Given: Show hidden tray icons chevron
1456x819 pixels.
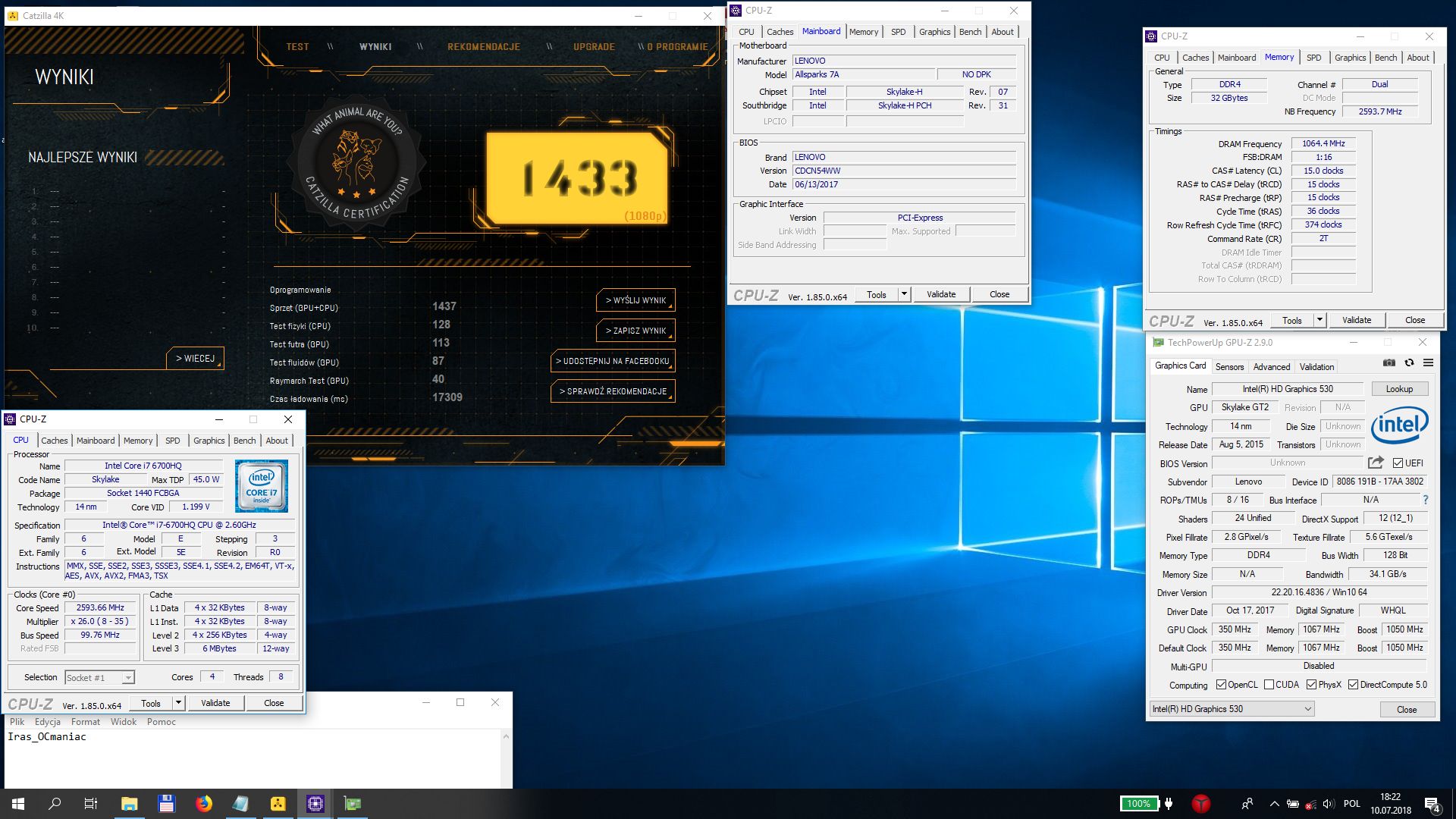Looking at the screenshot, I should click(1274, 804).
